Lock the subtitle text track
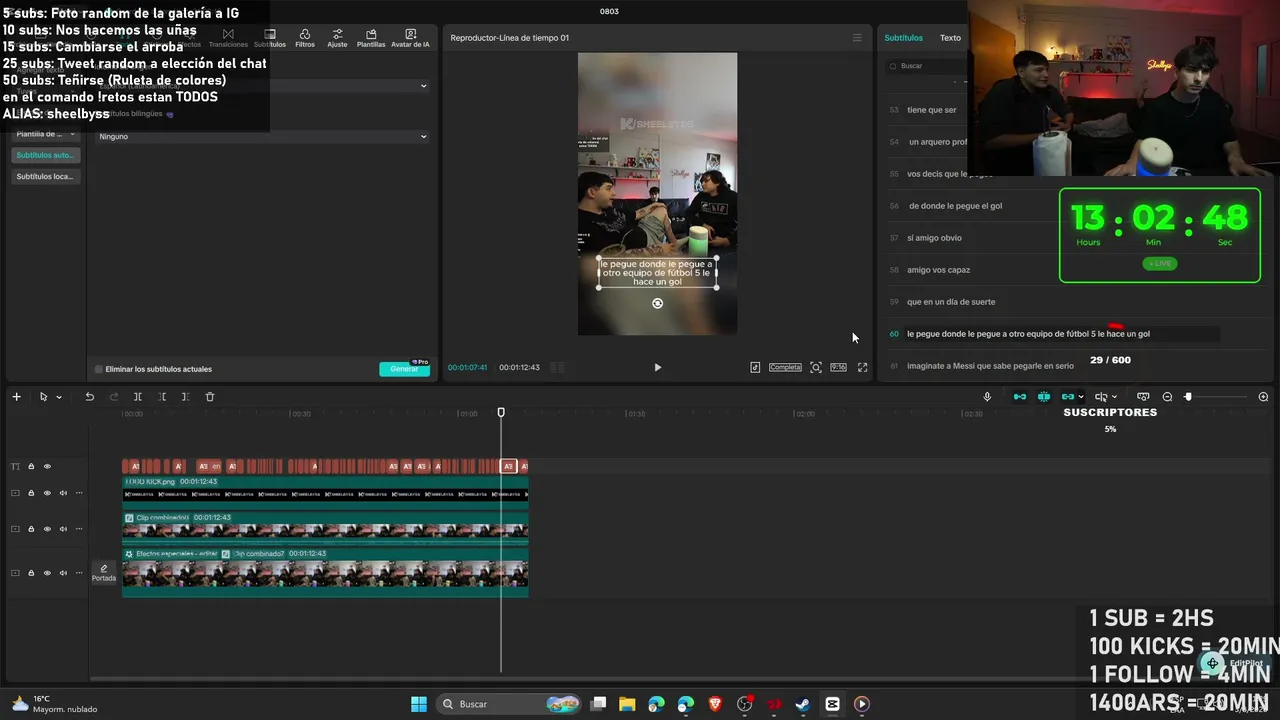Viewport: 1280px width, 720px height. pyautogui.click(x=31, y=466)
